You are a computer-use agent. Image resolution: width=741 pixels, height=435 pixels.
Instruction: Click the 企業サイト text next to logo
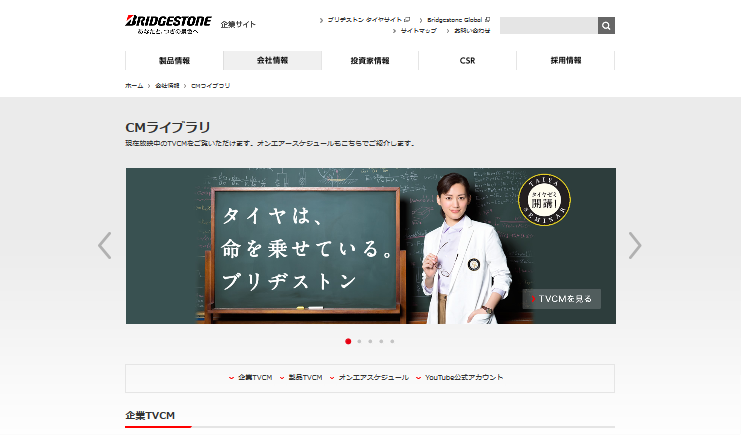click(x=238, y=25)
